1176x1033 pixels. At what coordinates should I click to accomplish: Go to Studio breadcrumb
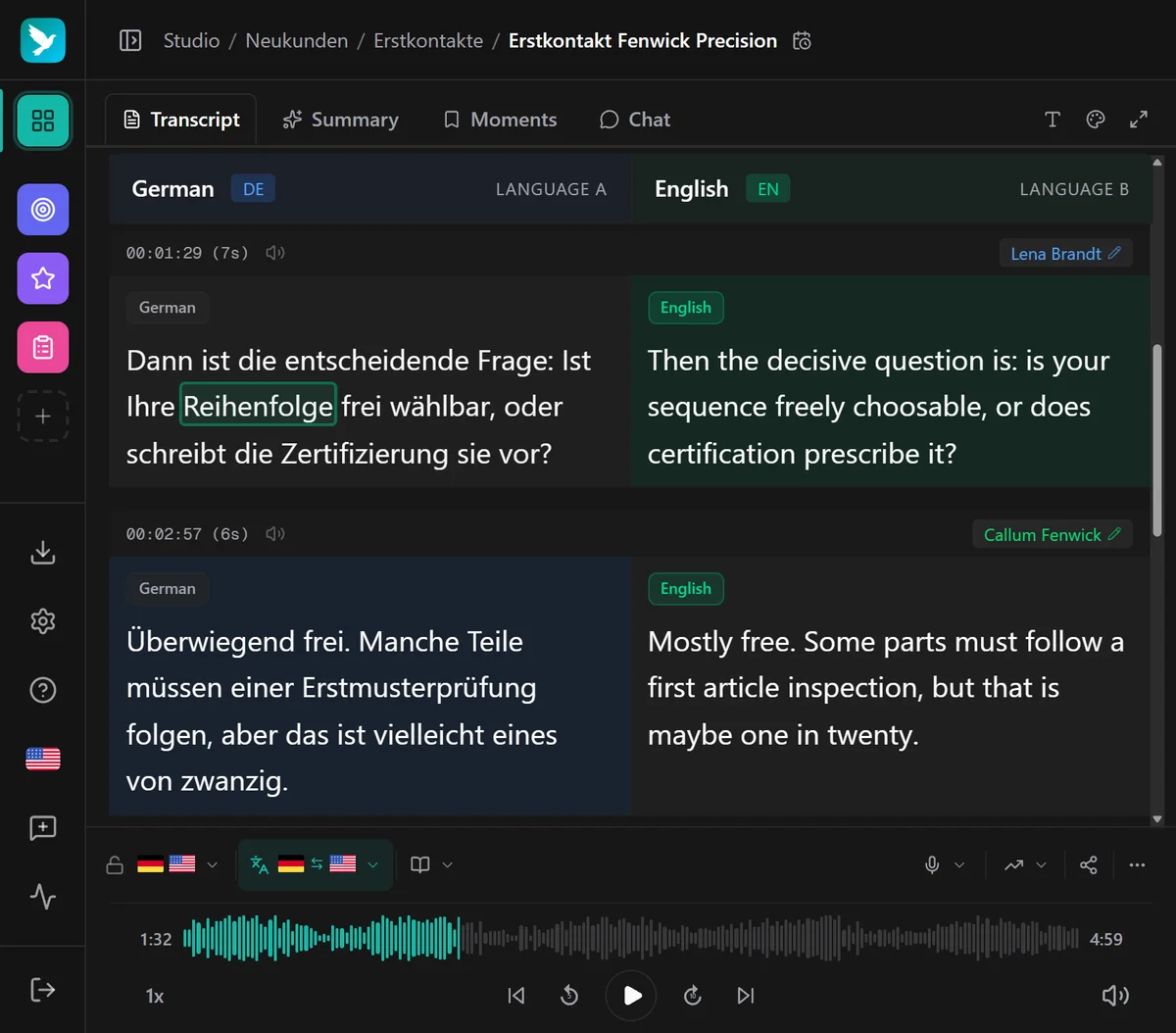[191, 41]
